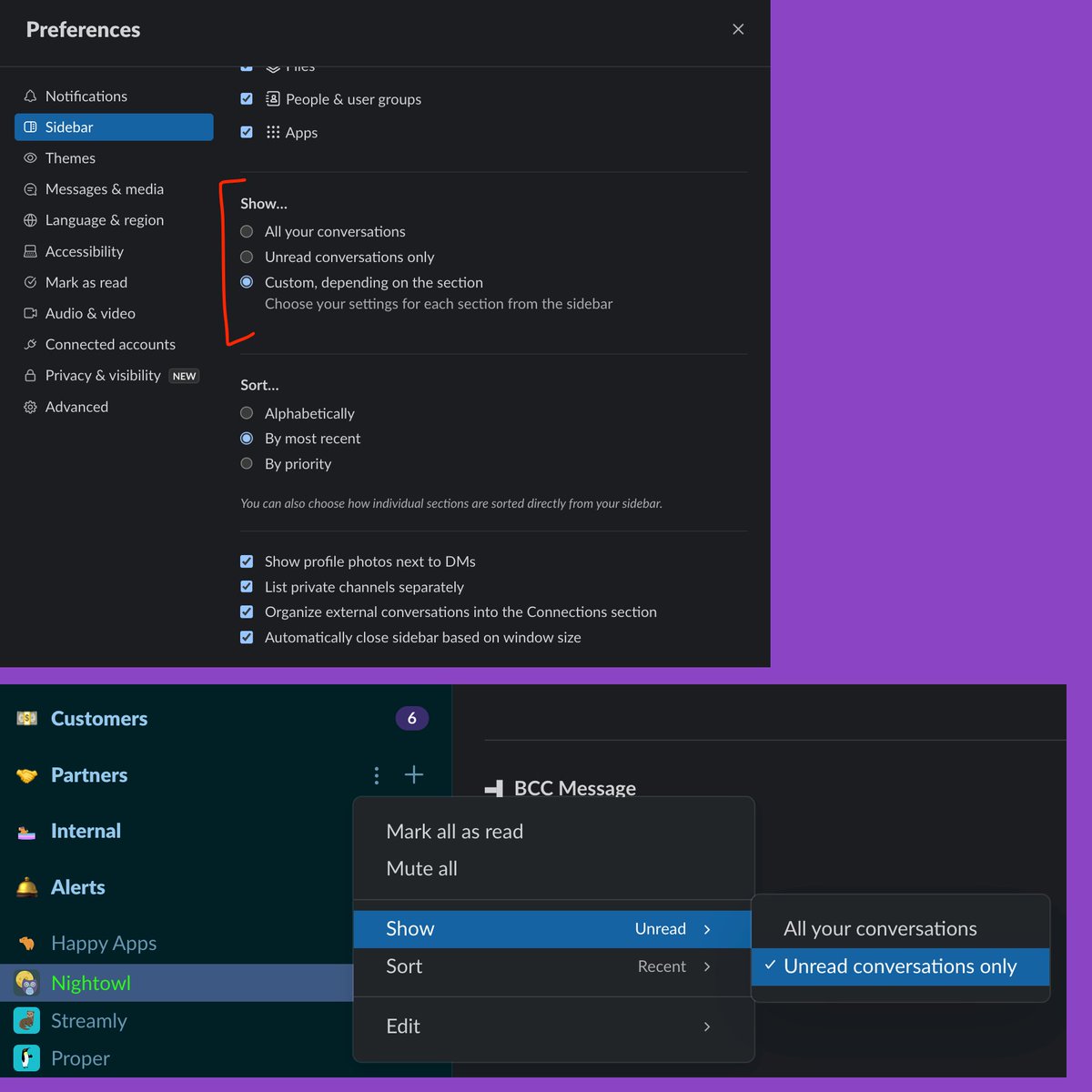Screen dimensions: 1092x1092
Task: Select the Mark as read icon
Action: coord(30,282)
